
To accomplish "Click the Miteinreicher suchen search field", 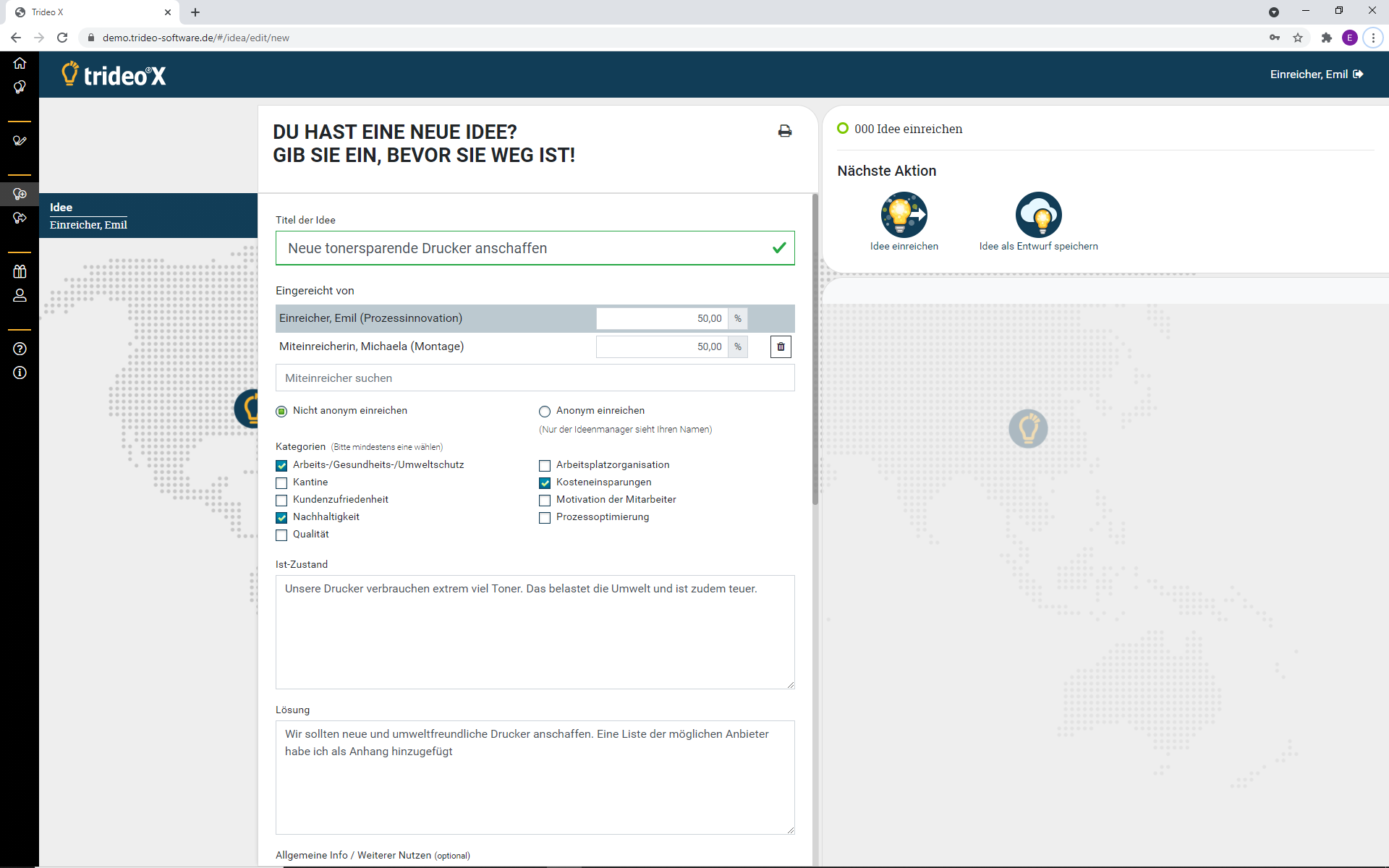I will click(535, 378).
